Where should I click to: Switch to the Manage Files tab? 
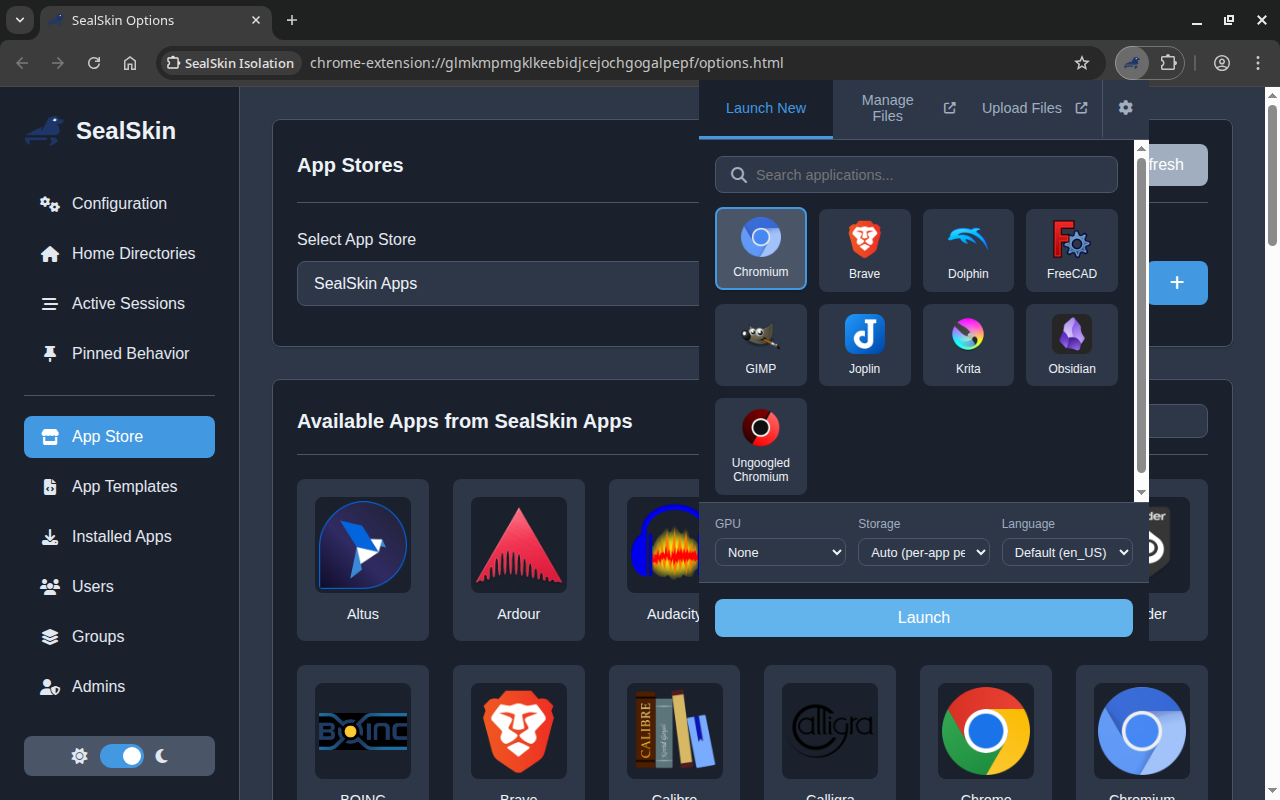click(887, 107)
